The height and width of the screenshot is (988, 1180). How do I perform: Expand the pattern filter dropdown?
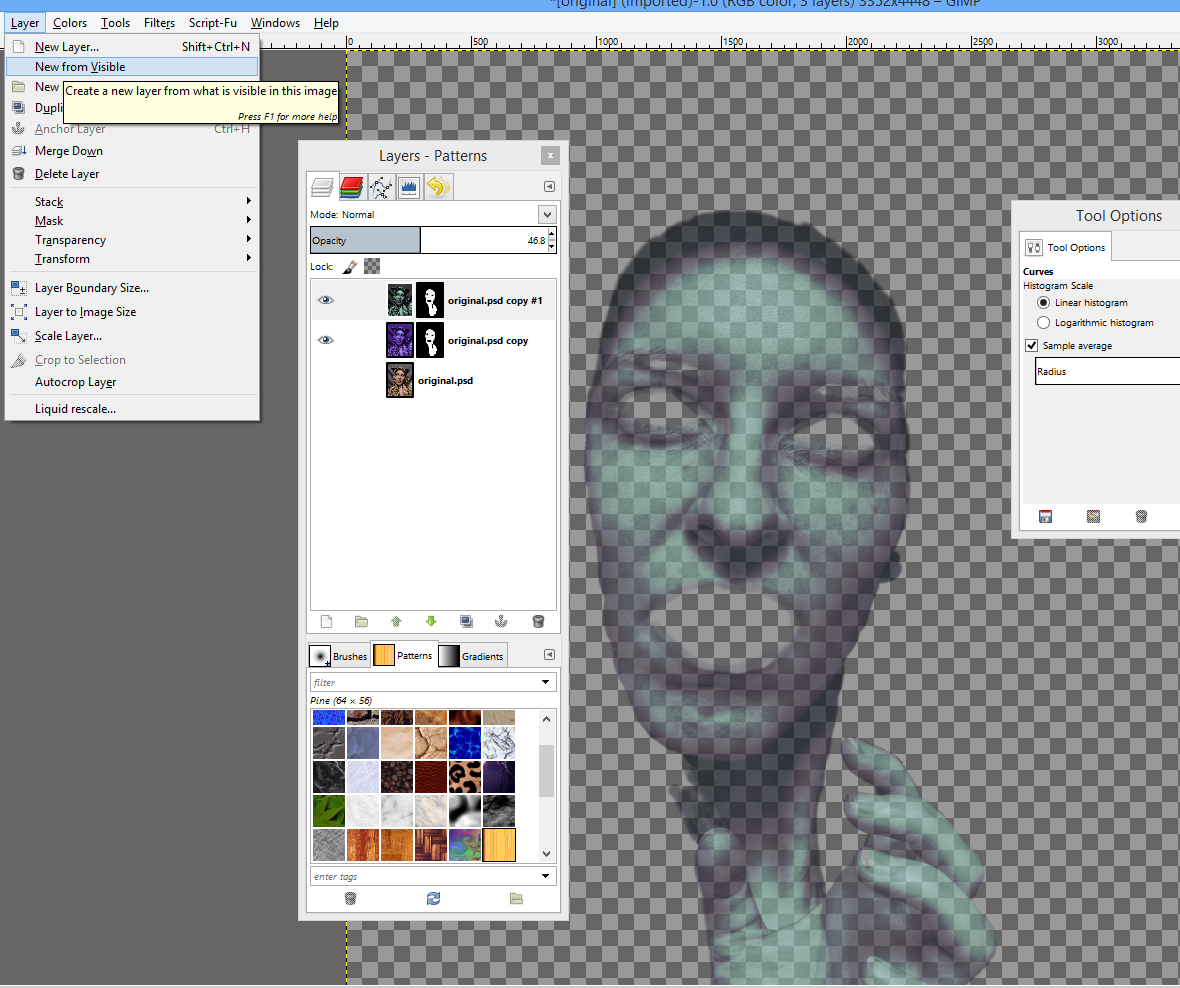[x=546, y=681]
